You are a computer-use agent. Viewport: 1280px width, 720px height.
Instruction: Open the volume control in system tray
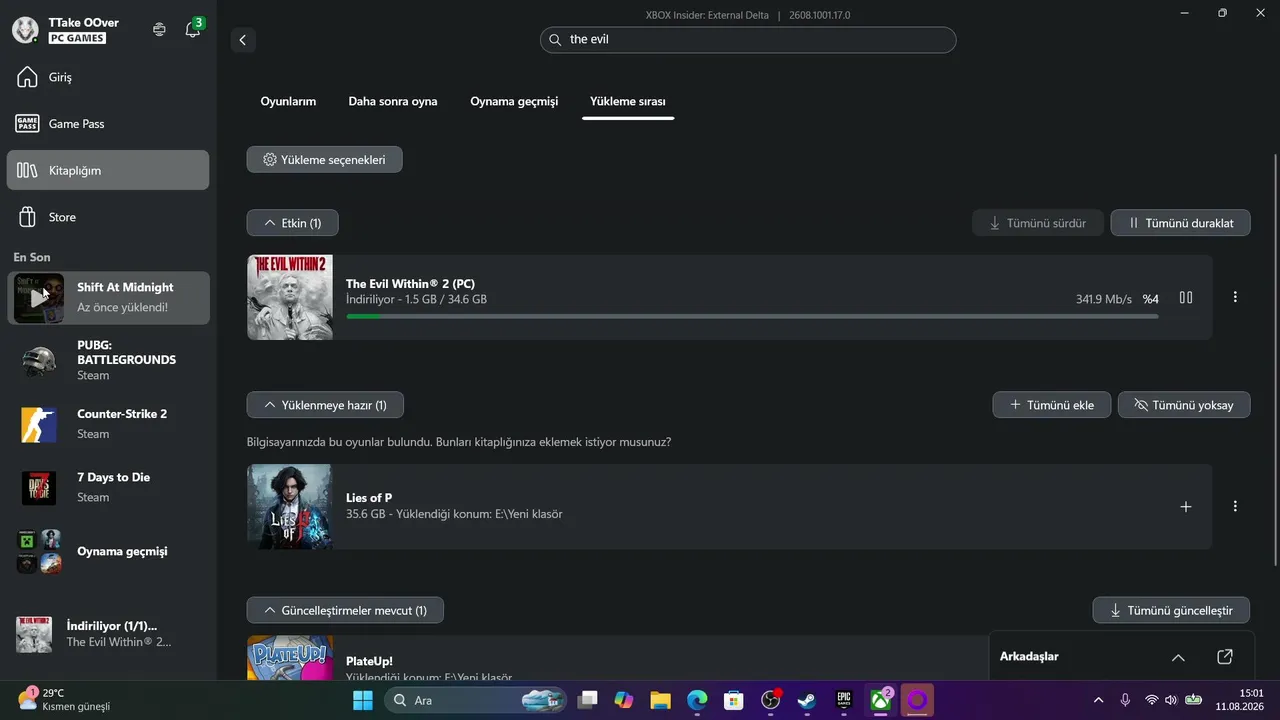tap(1171, 700)
